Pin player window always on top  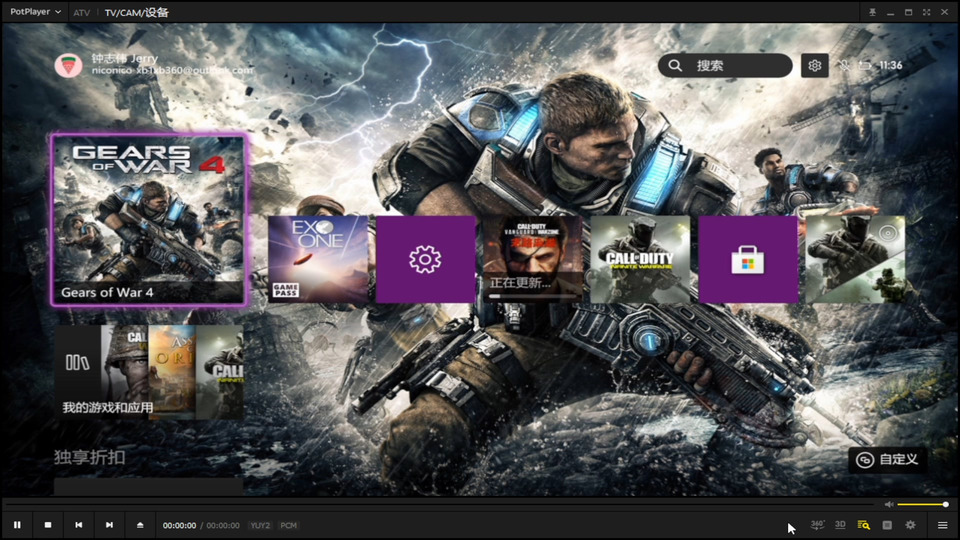[872, 12]
